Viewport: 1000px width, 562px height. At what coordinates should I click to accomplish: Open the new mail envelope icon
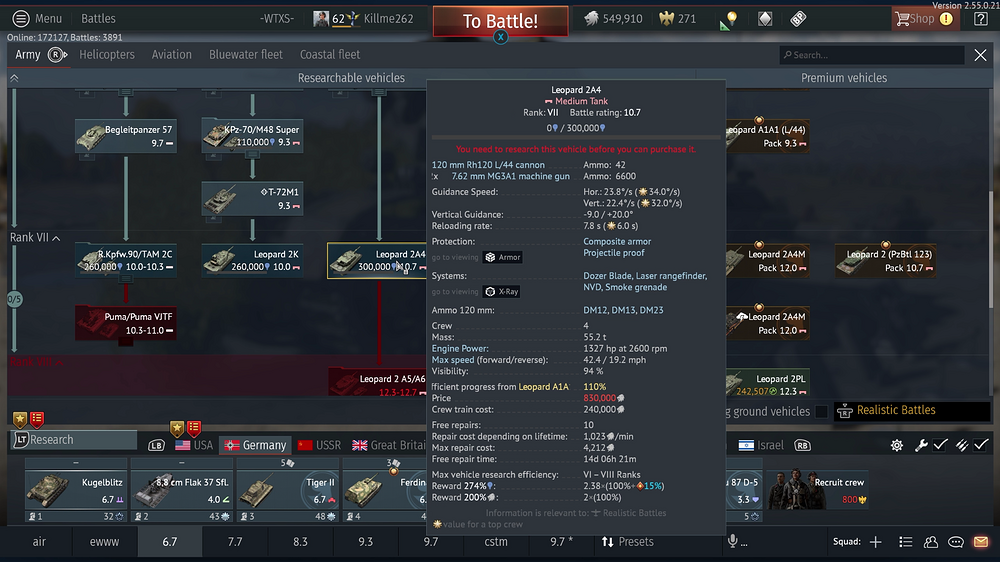981,542
